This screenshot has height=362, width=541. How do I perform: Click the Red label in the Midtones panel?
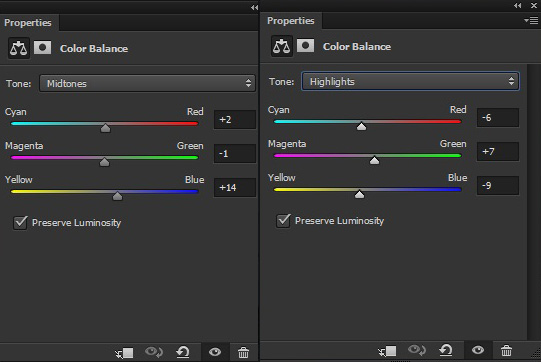(195, 111)
